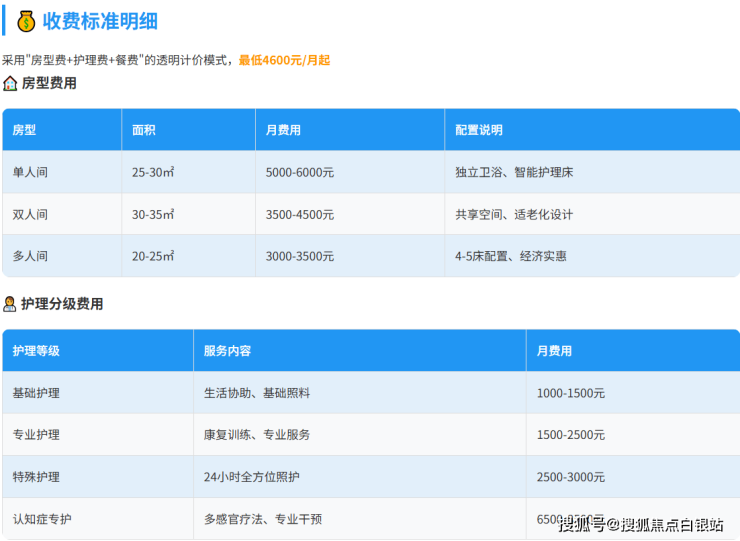The height and width of the screenshot is (541, 740).
Task: Select the 基础护理 row label
Action: click(x=36, y=393)
